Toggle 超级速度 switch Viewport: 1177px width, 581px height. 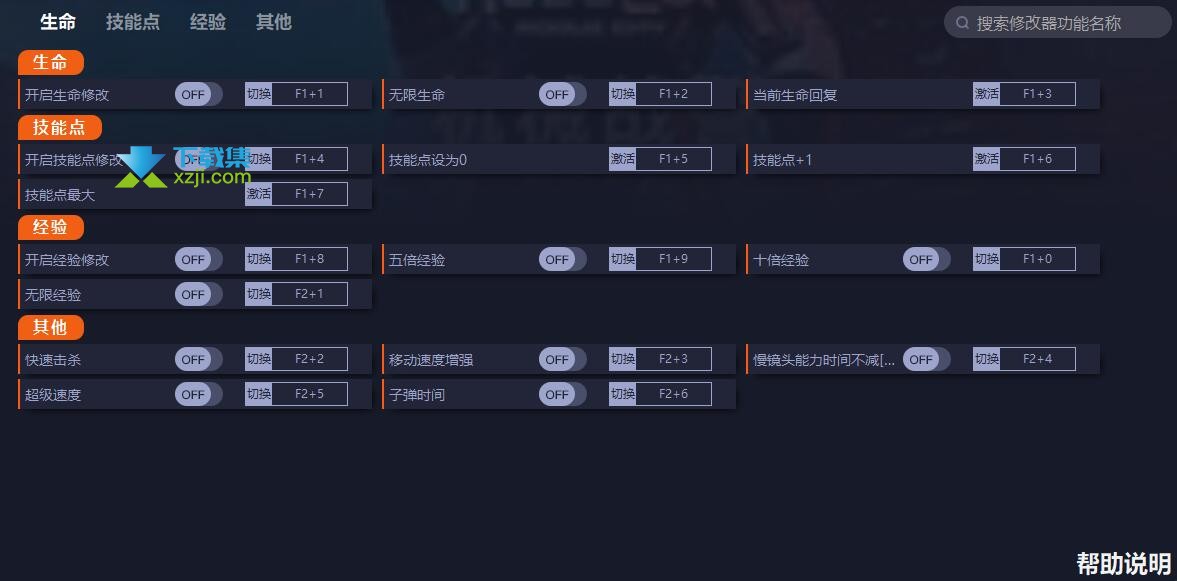tap(199, 394)
